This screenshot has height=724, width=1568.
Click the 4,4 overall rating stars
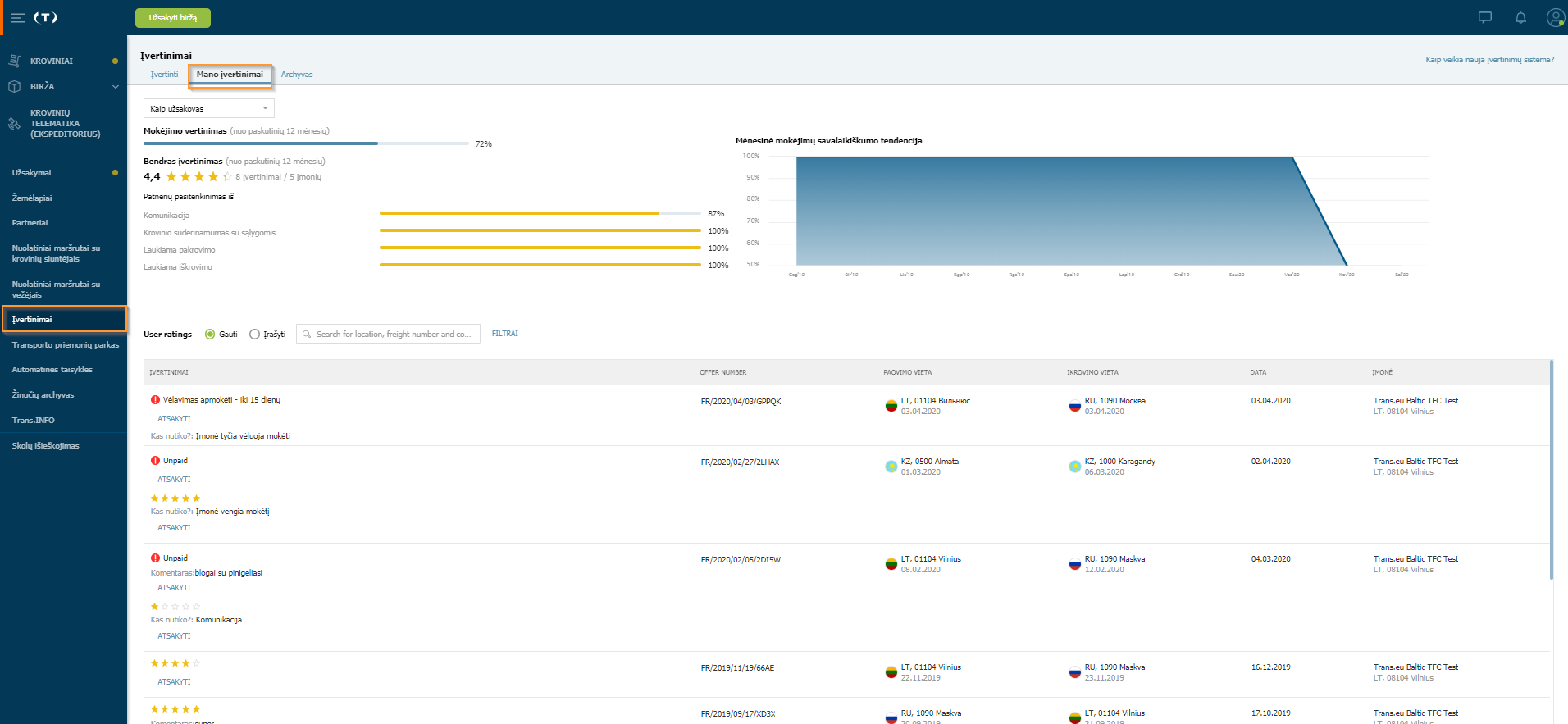click(x=198, y=177)
